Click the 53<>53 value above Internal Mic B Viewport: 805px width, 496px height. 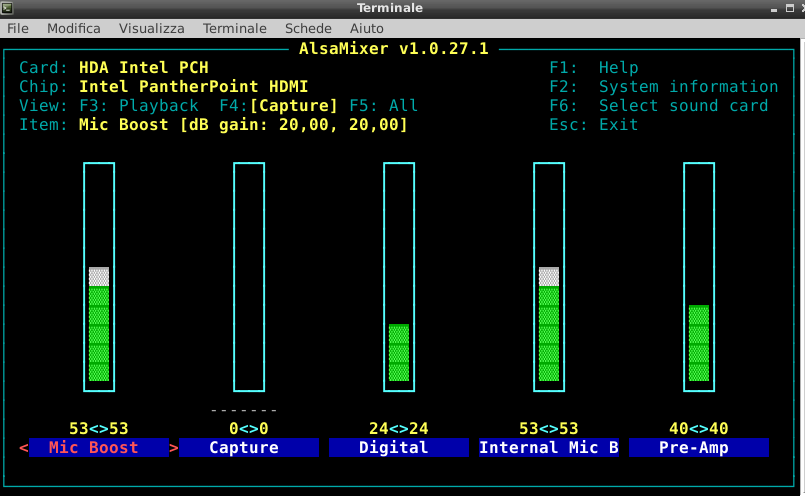[549, 428]
